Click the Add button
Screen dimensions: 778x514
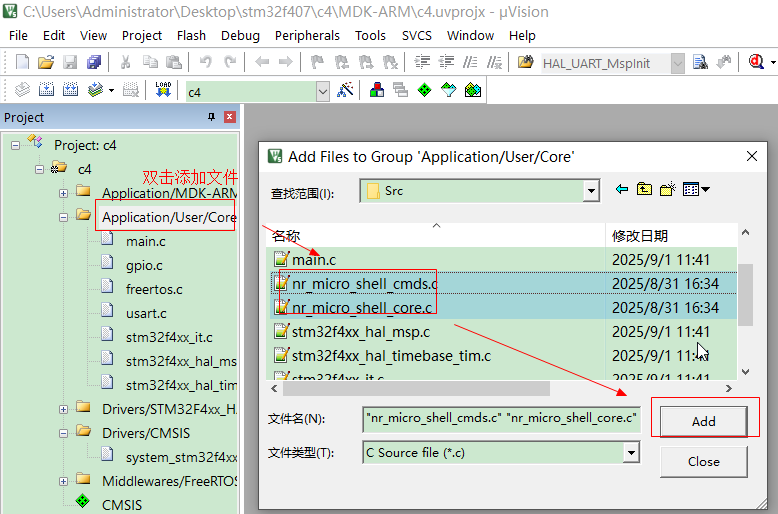pyautogui.click(x=704, y=421)
